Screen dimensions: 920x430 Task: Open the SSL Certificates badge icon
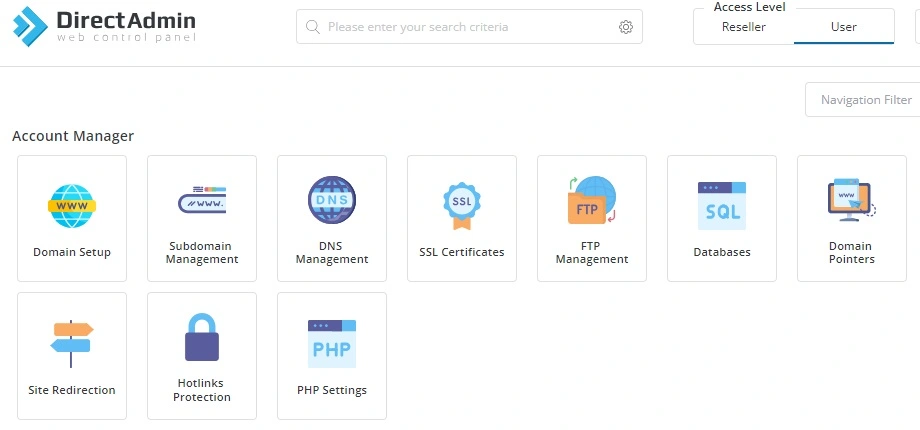(x=462, y=206)
